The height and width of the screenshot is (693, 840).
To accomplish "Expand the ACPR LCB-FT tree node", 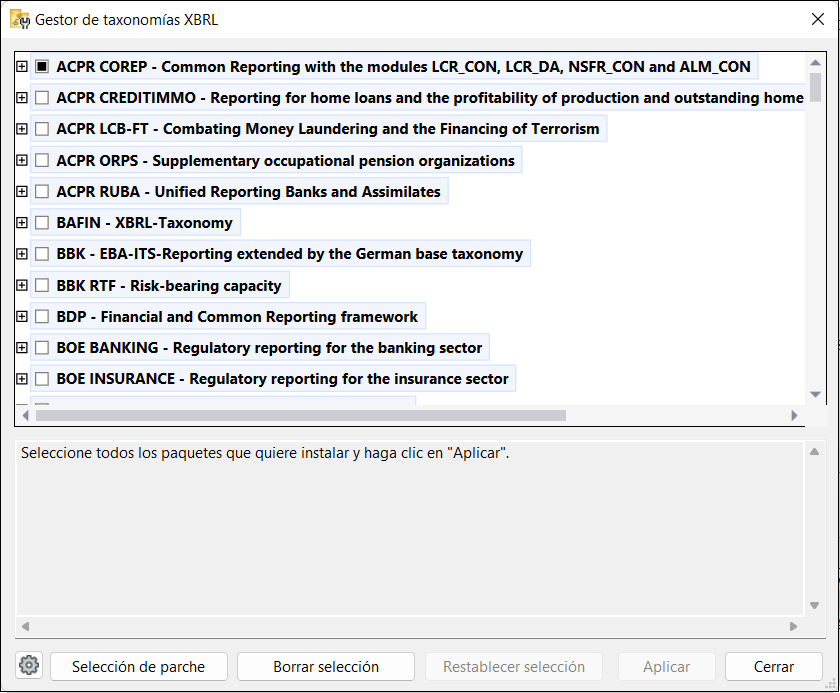I will (21, 129).
